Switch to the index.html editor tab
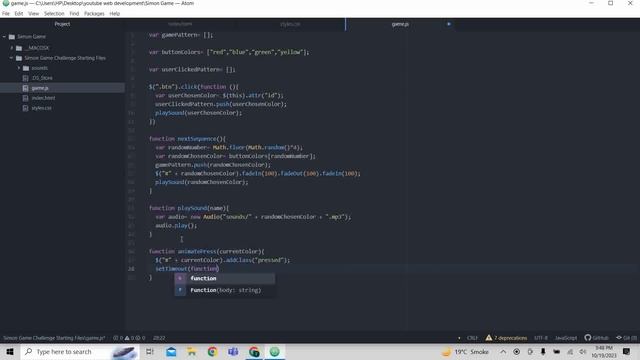Viewport: 640px width, 360px height. (x=180, y=24)
